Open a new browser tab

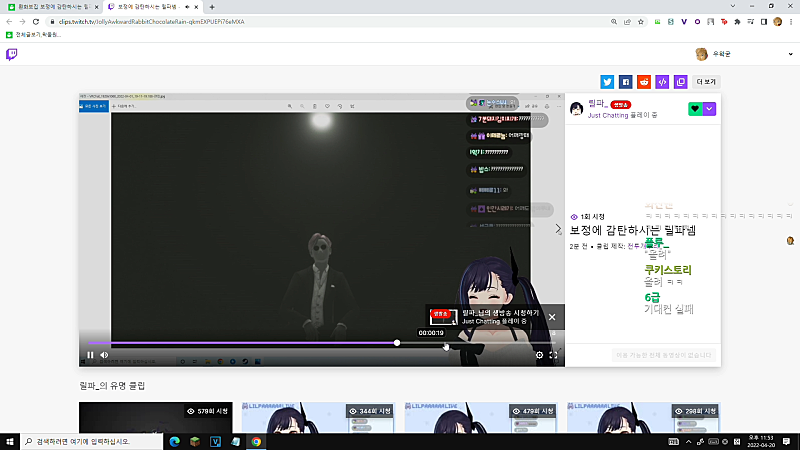(x=212, y=7)
